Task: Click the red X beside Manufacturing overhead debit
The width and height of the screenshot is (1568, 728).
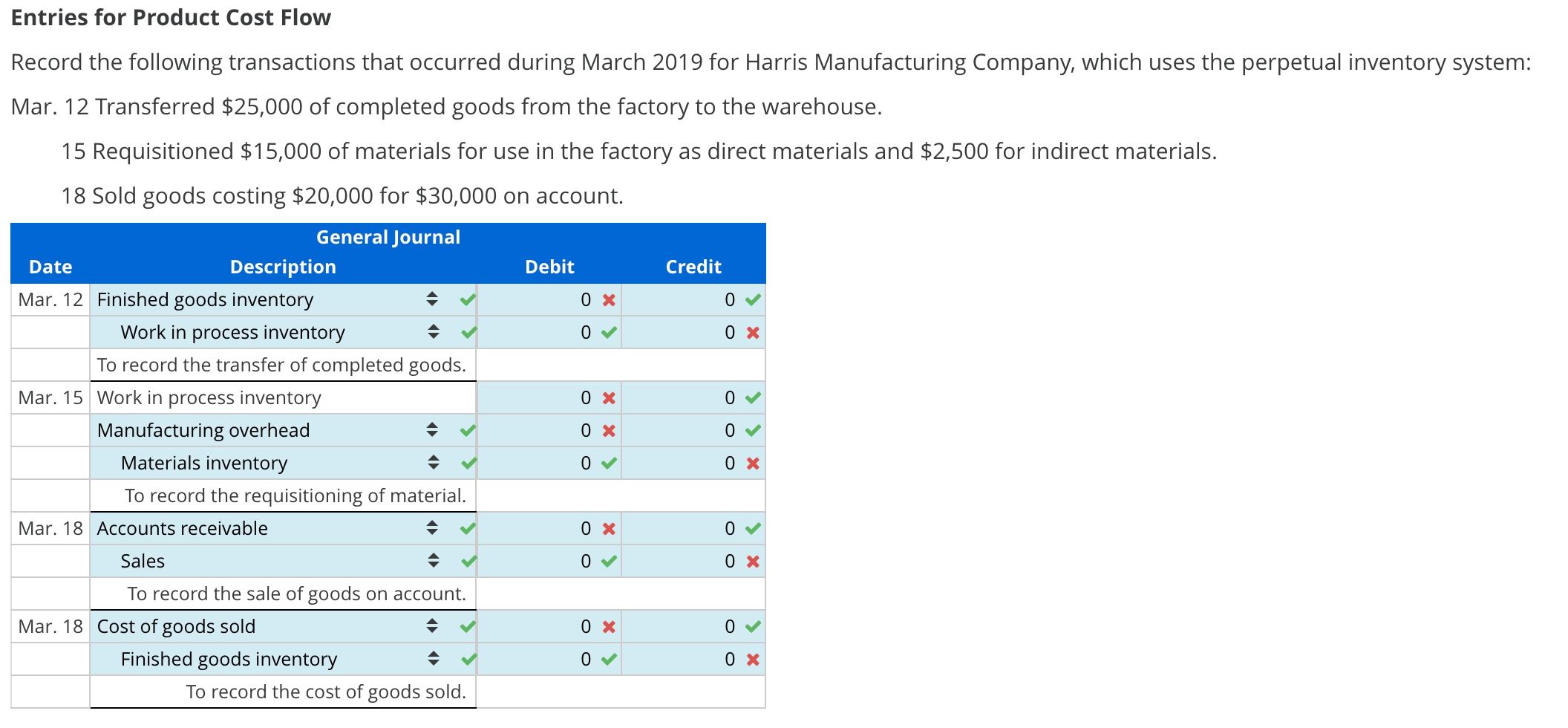Action: (607, 429)
